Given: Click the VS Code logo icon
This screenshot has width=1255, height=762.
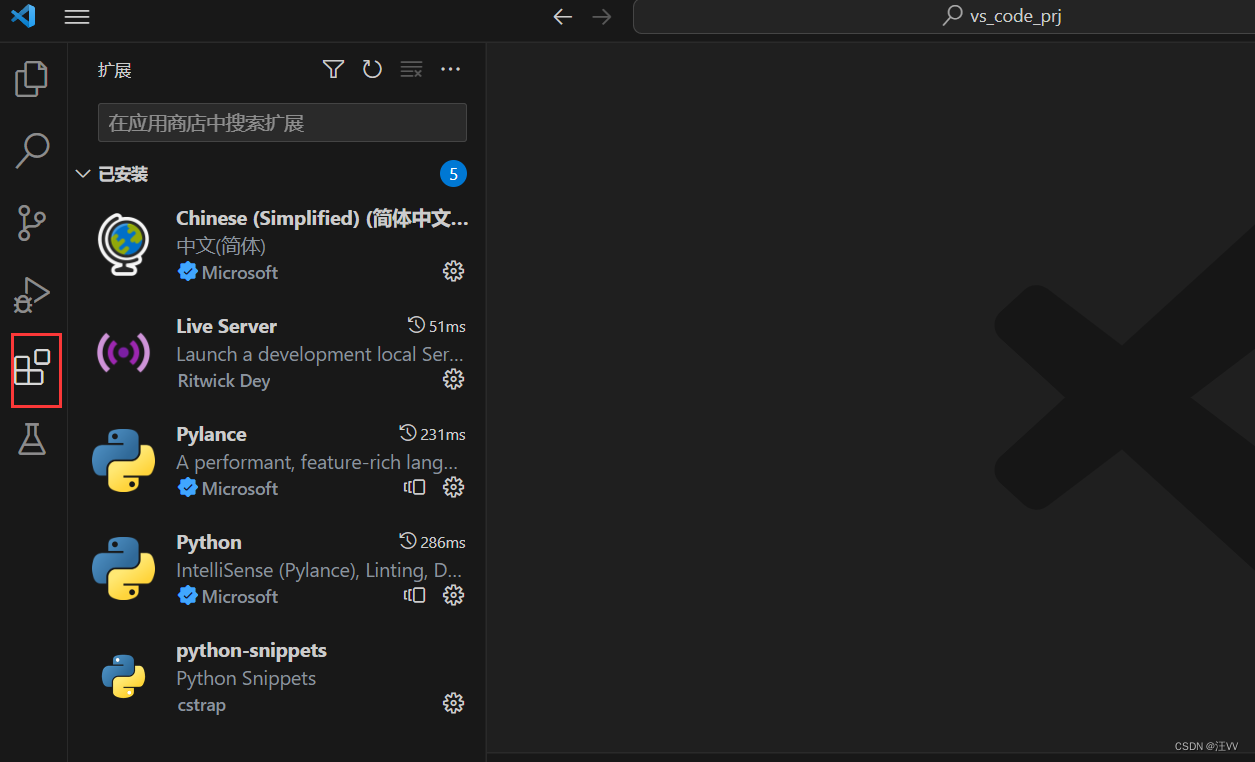Looking at the screenshot, I should point(23,16).
